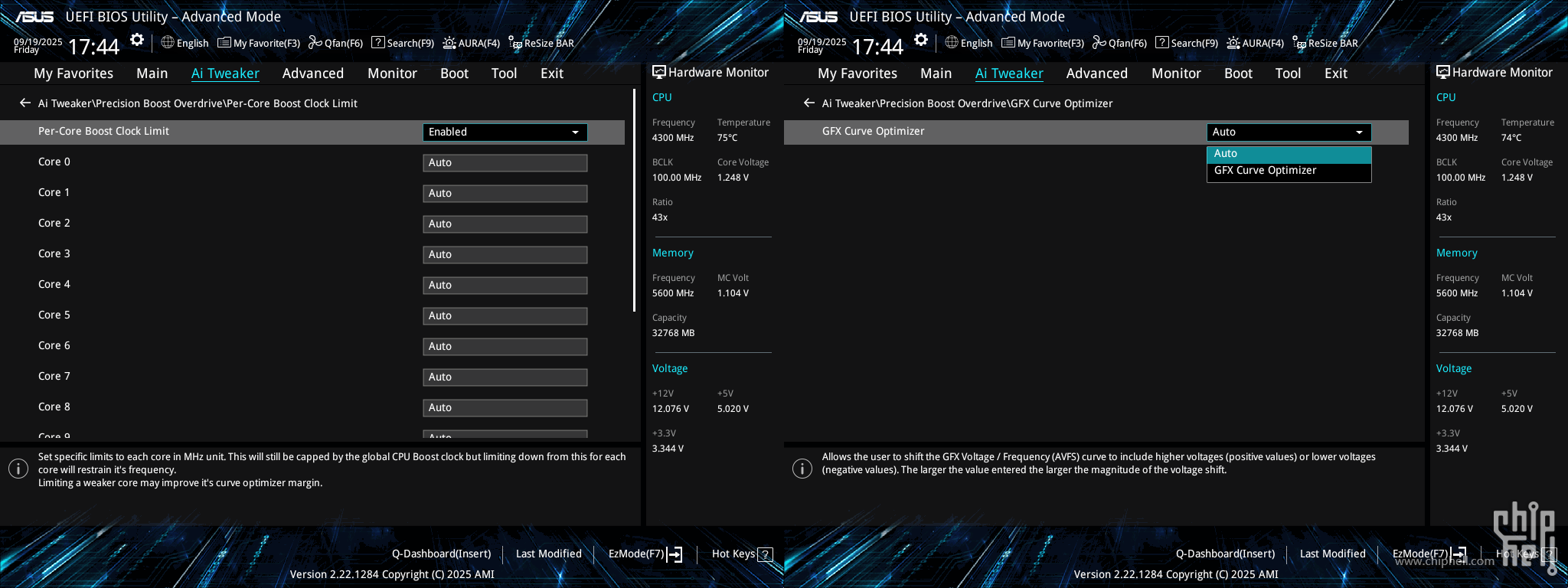Click Last Modified in left window

[549, 554]
